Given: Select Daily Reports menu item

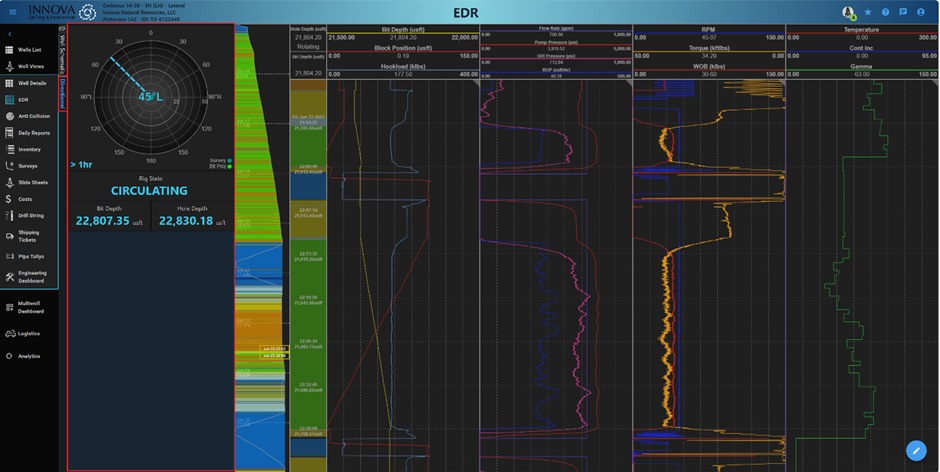Looking at the screenshot, I should pos(33,133).
